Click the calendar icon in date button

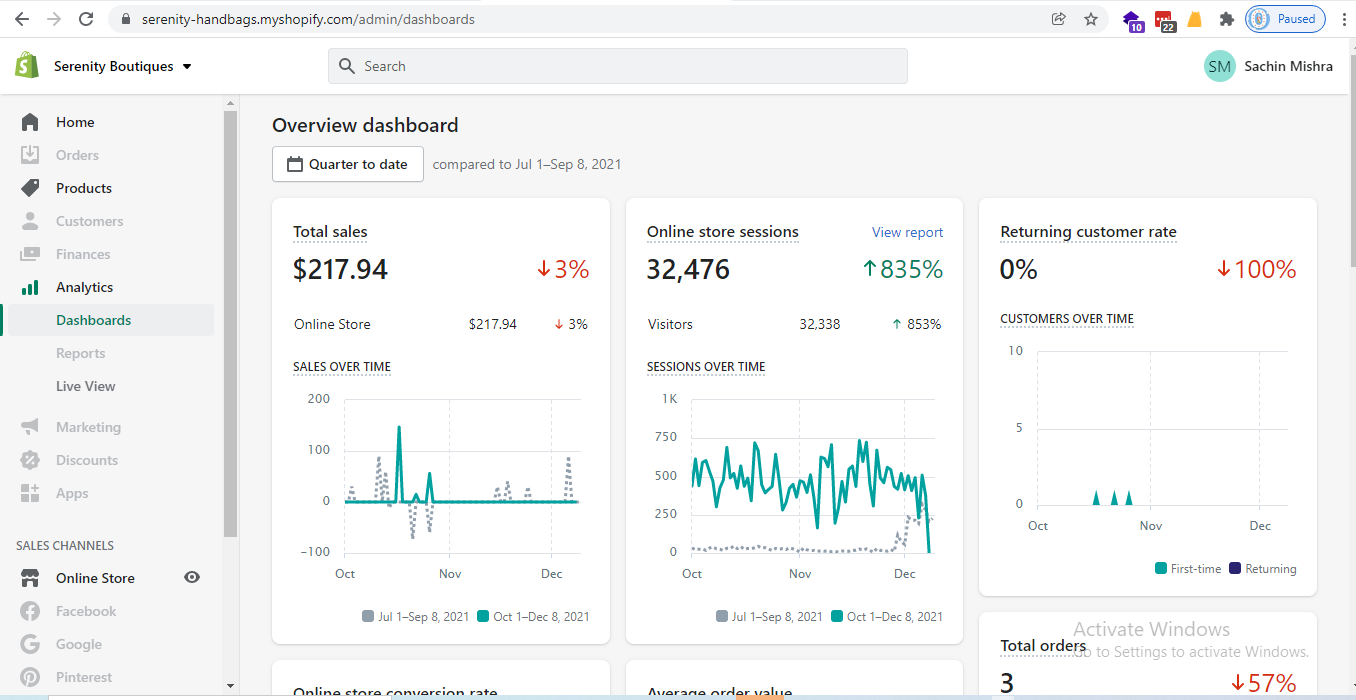point(295,164)
